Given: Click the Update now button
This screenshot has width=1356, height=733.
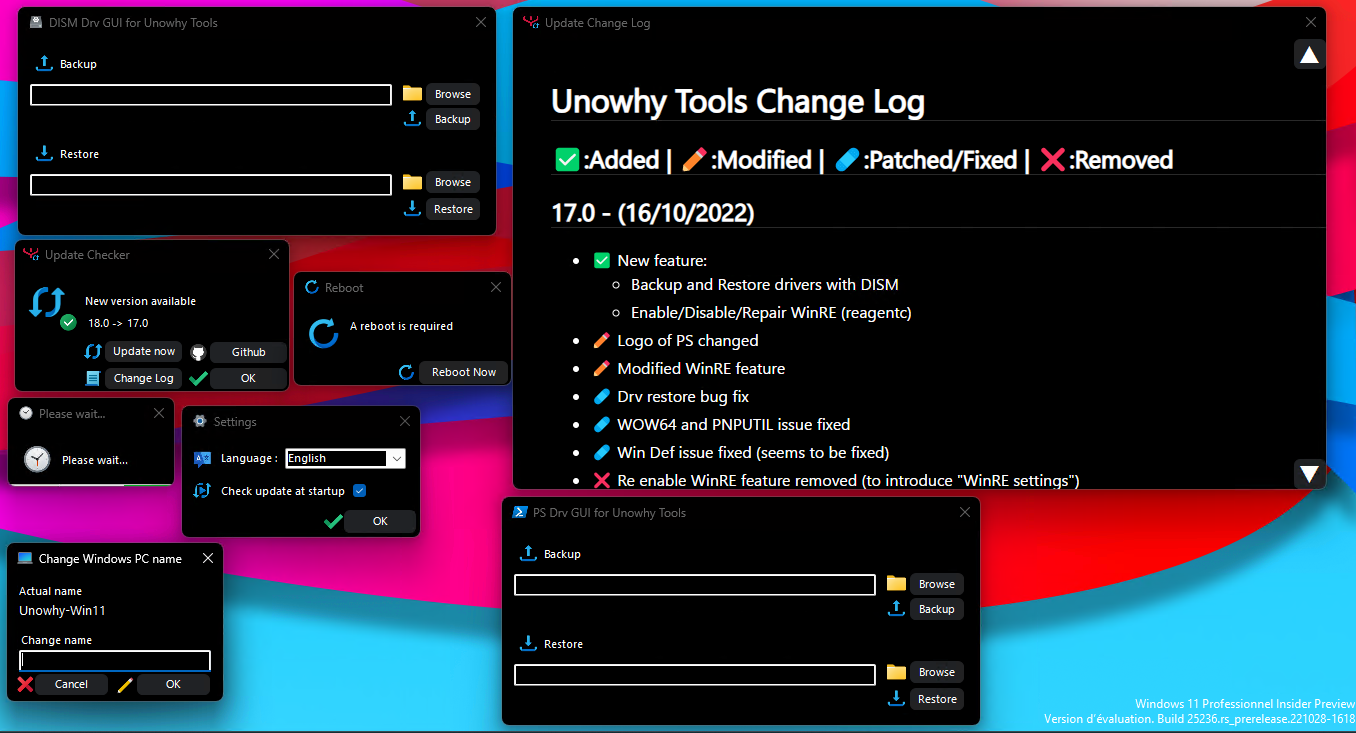Looking at the screenshot, I should 144,351.
